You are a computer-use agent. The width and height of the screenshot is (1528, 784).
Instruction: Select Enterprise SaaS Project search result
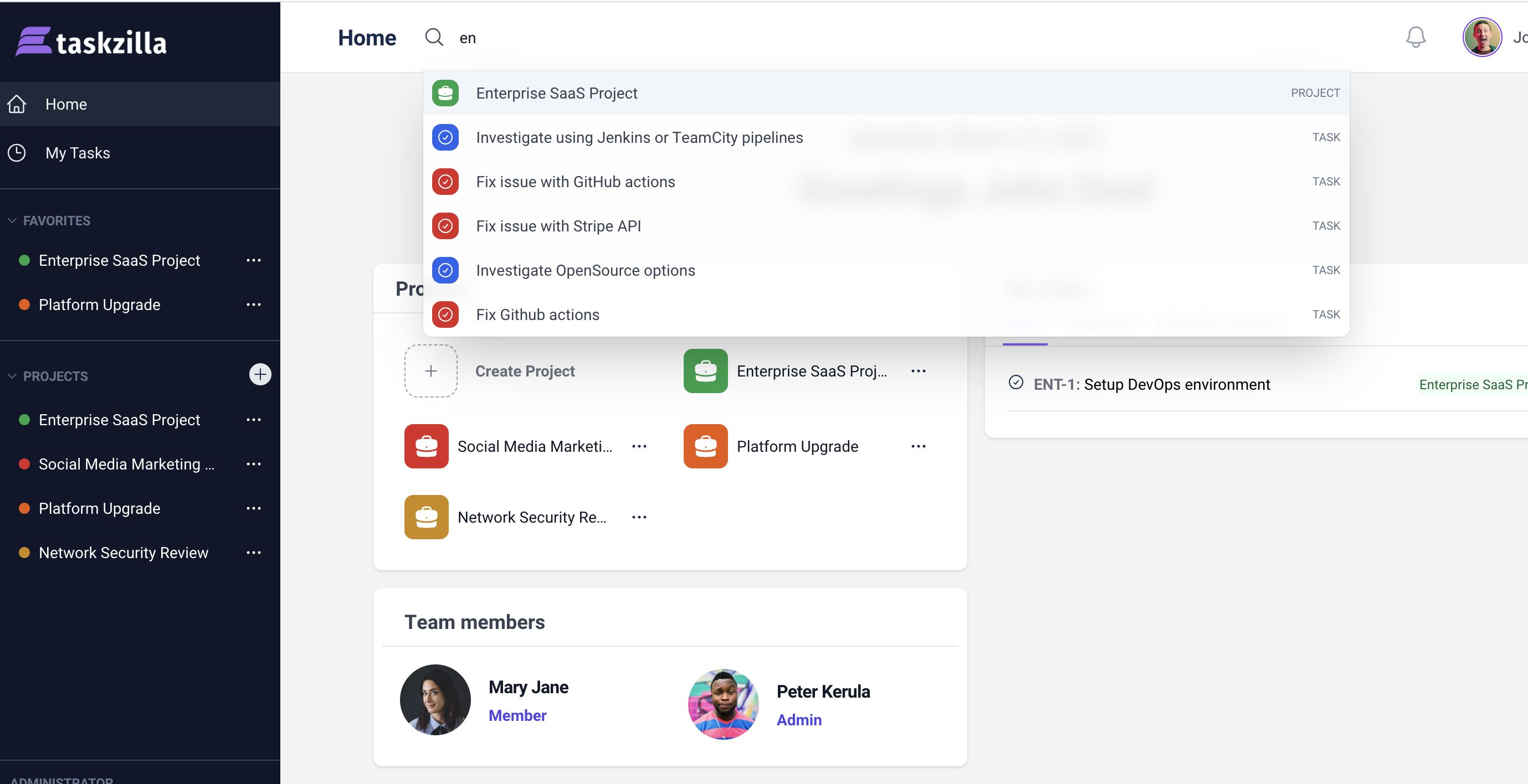[556, 93]
